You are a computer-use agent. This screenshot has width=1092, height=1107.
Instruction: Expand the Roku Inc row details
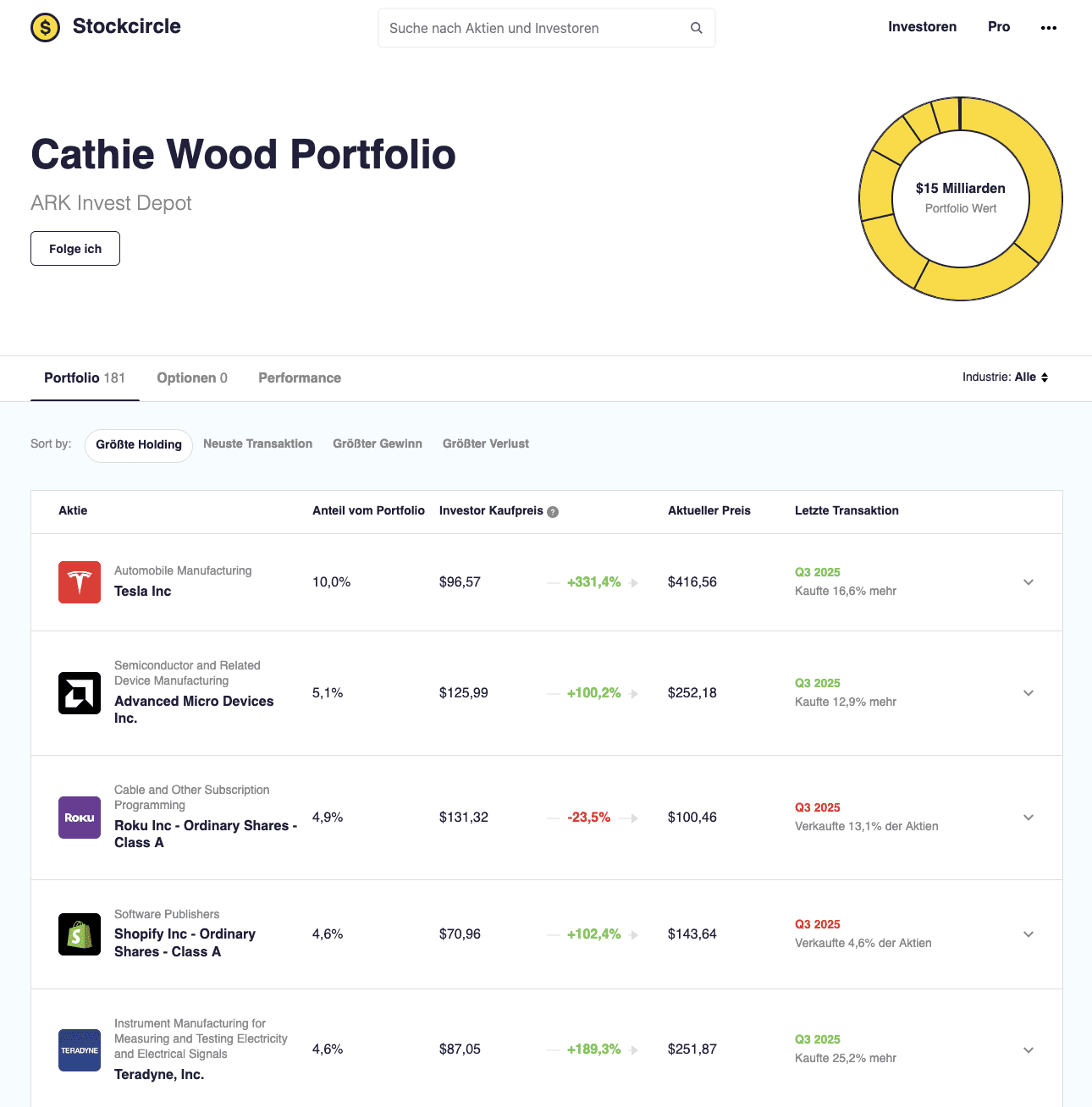[1028, 818]
